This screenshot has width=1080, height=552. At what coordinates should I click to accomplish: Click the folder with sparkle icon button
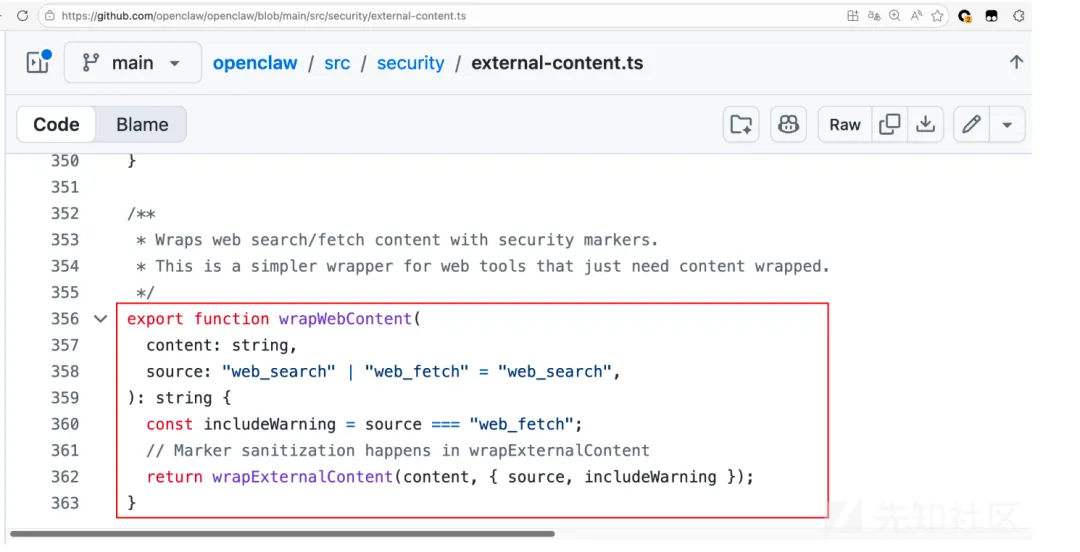tap(741, 124)
